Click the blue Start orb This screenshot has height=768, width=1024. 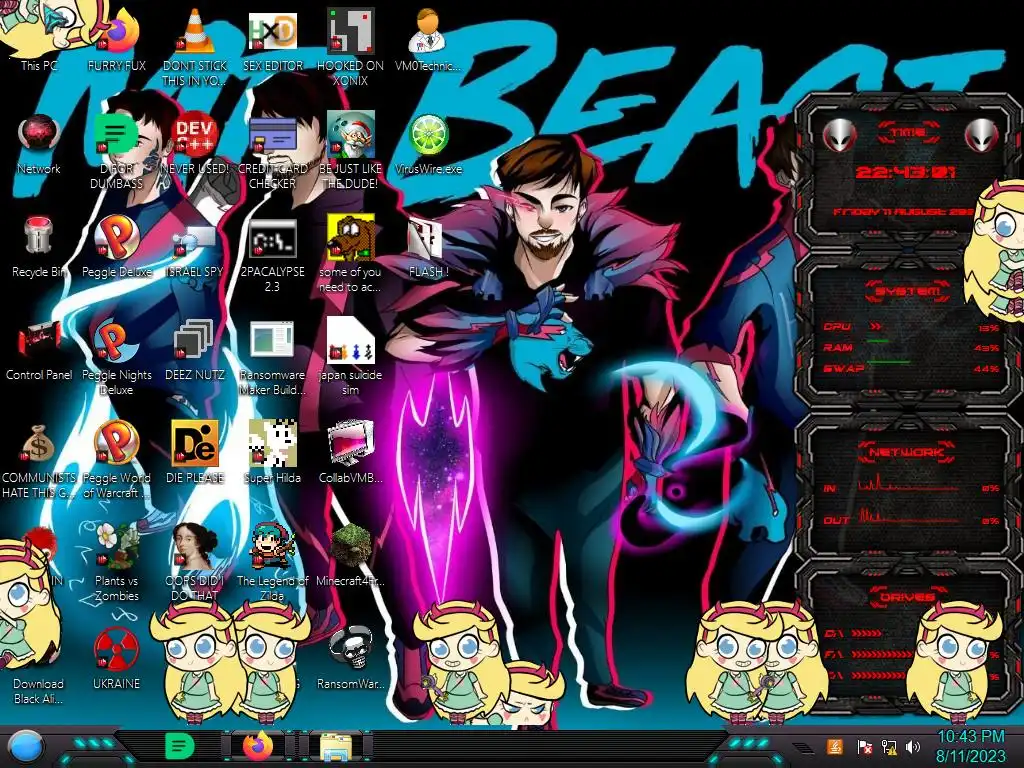(25, 746)
